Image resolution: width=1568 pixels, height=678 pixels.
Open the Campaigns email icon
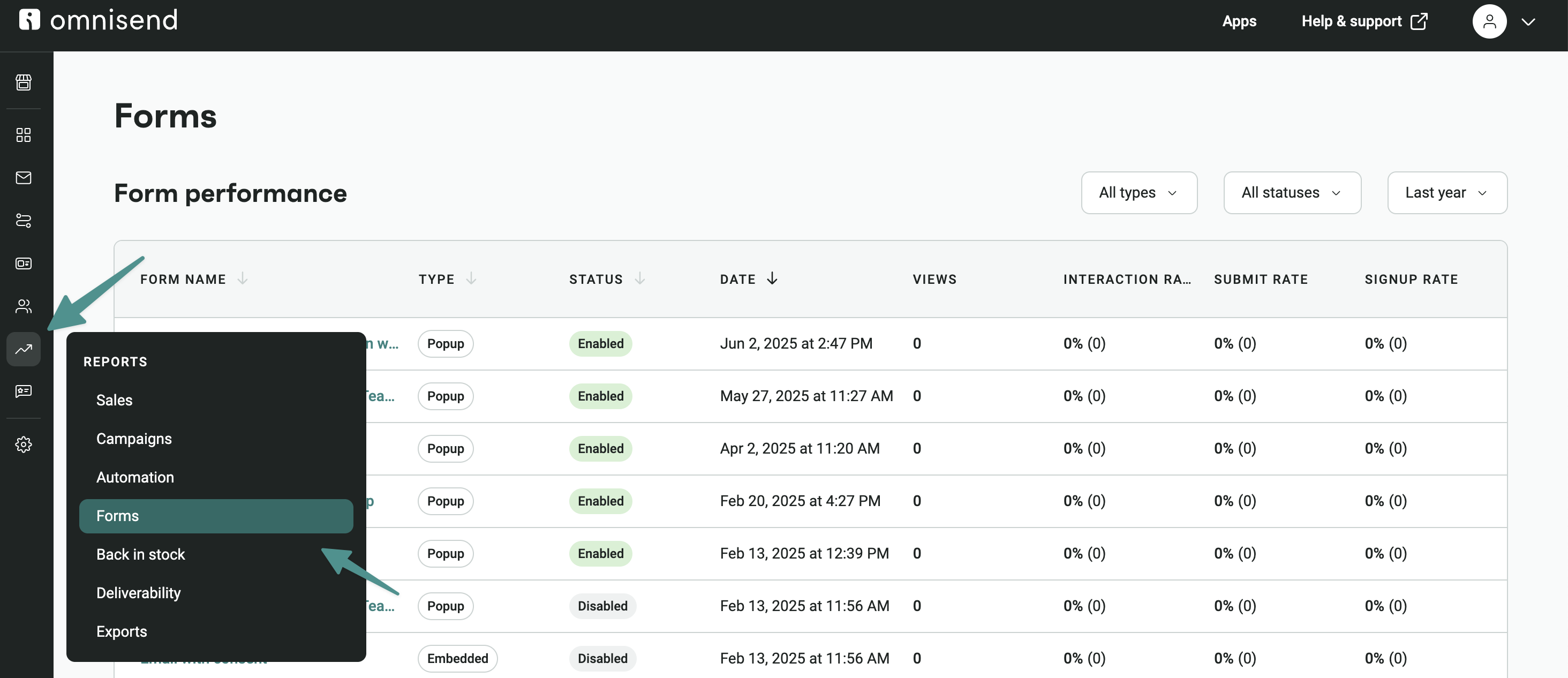click(x=23, y=178)
